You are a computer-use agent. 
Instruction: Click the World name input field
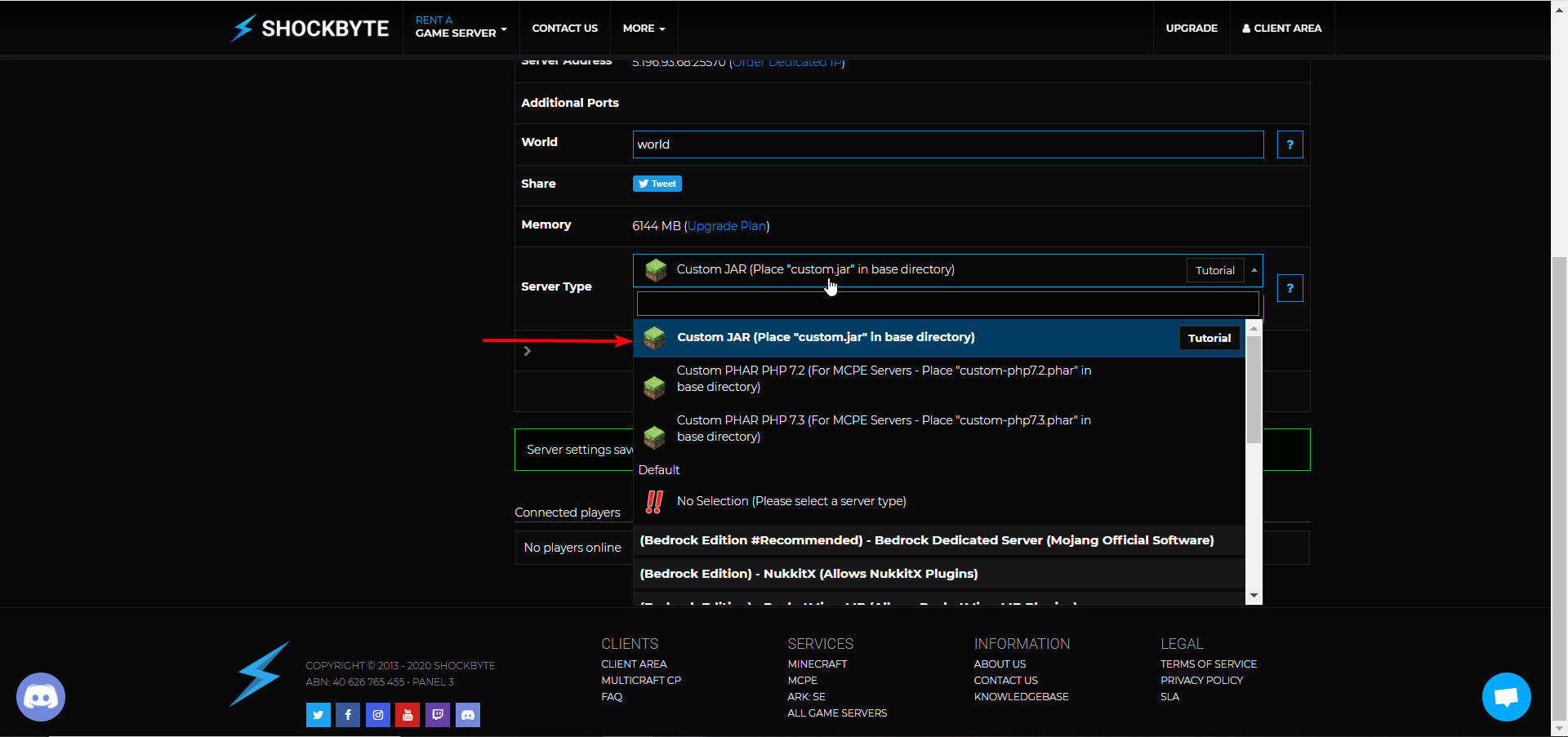coord(948,144)
